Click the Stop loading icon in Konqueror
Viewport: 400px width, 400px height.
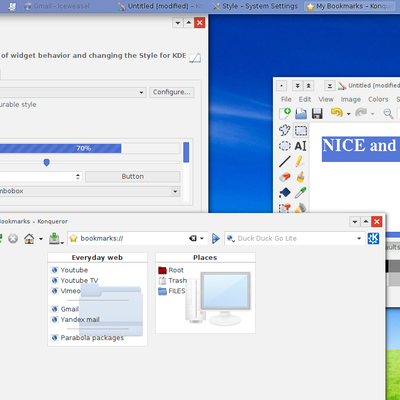(13, 238)
